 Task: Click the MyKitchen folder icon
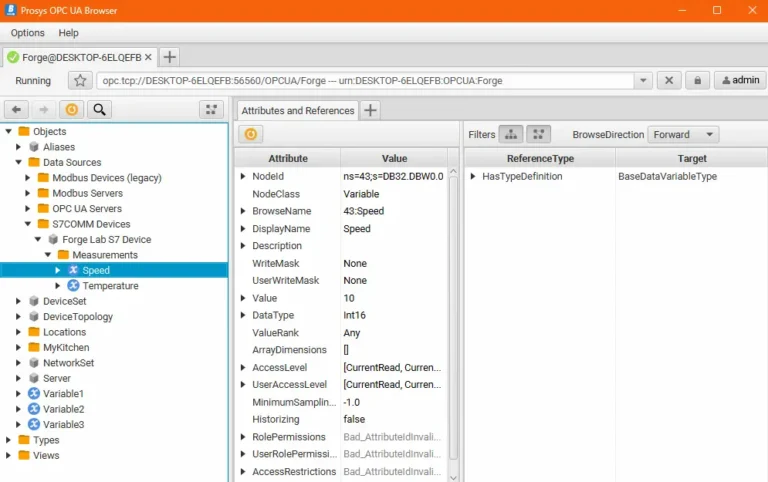tap(34, 347)
